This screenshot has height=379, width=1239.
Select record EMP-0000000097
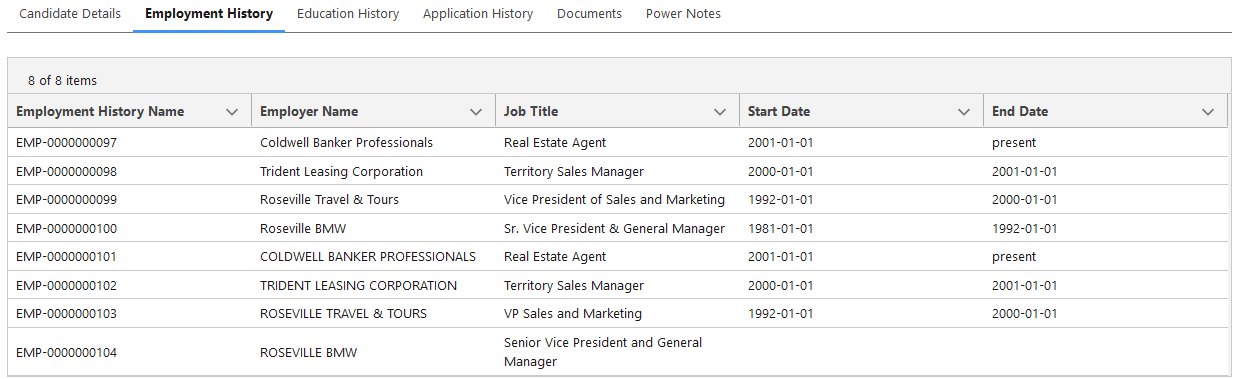coord(67,143)
